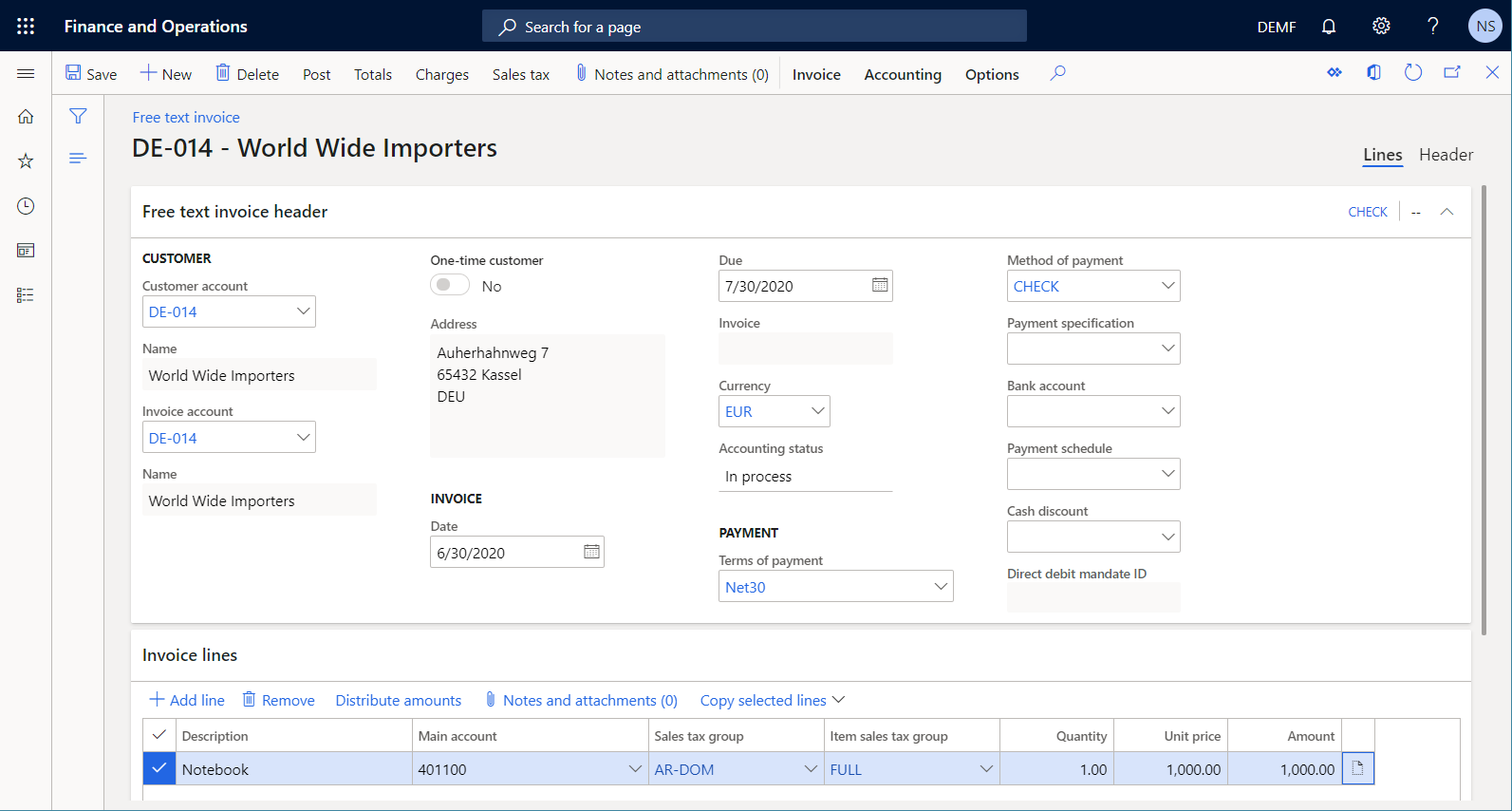The width and height of the screenshot is (1512, 811).
Task: Open the Accounting menu tab
Action: click(902, 74)
